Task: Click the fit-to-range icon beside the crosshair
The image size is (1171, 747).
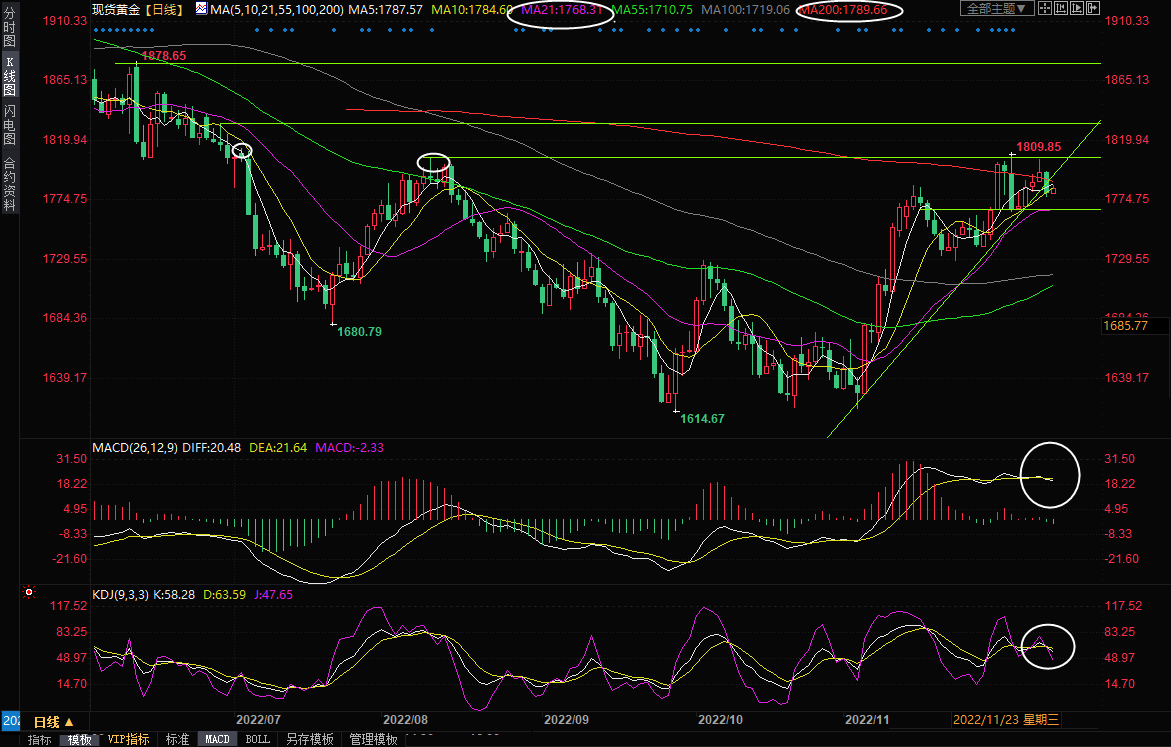Action: (x=1062, y=9)
